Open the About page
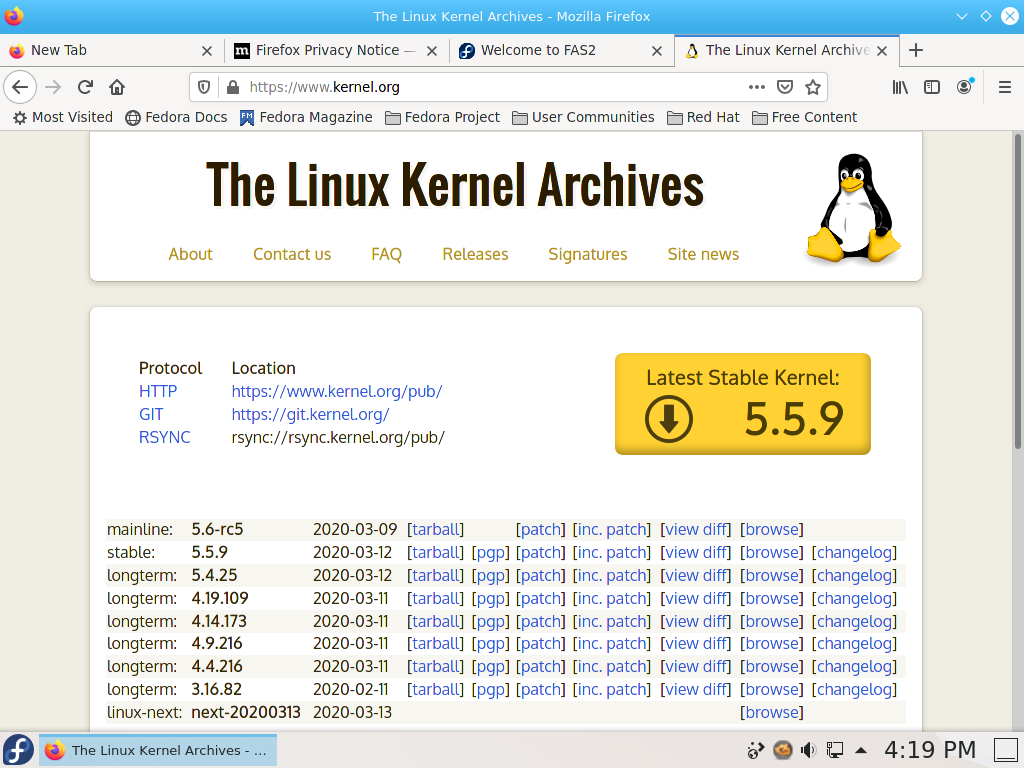Image resolution: width=1024 pixels, height=768 pixels. 191,254
